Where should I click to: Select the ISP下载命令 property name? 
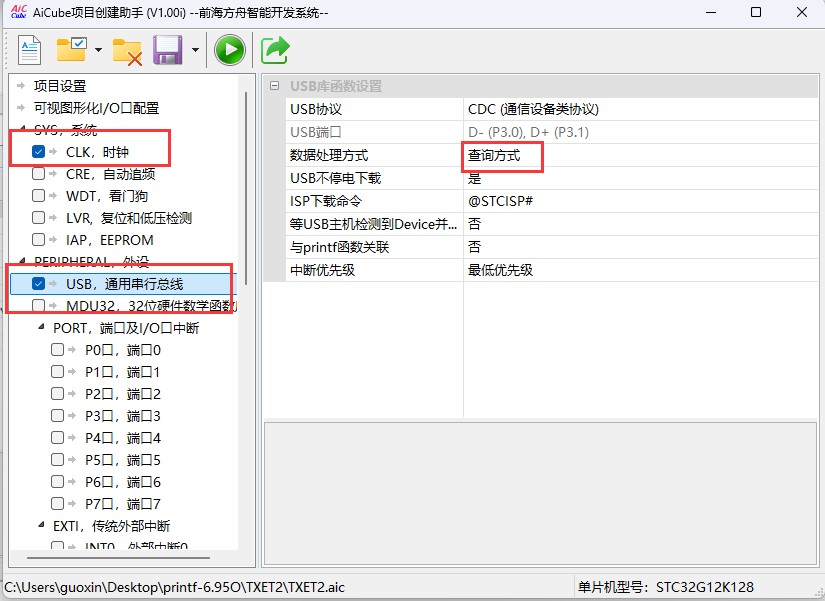pos(326,201)
